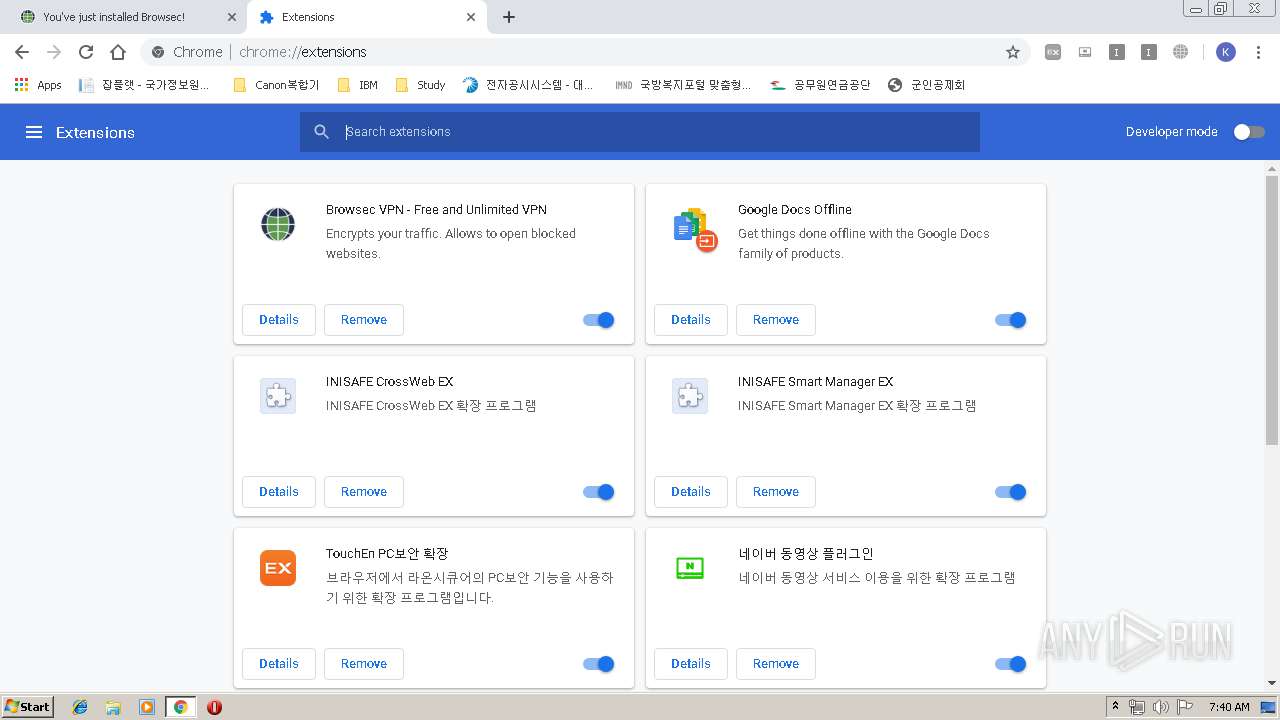Viewport: 1280px width, 720px height.
Task: Open the Browsec globe toolbar extension icon
Action: (1181, 52)
